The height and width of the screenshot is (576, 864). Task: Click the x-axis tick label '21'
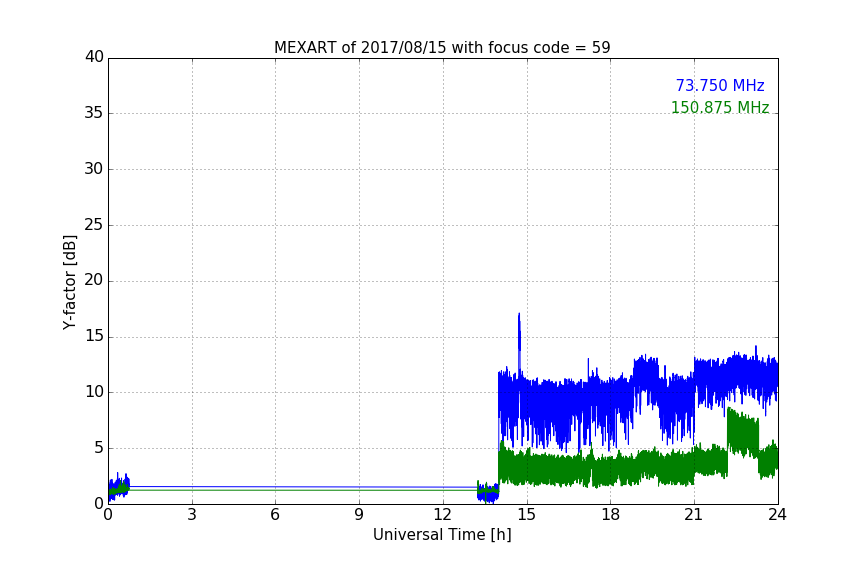694,515
